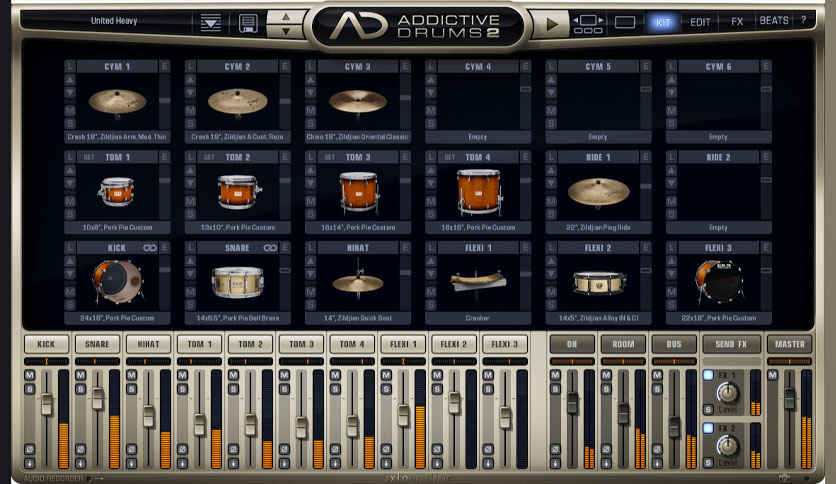836x484 pixels.
Task: Click the screen size toggle icon
Action: [625, 22]
